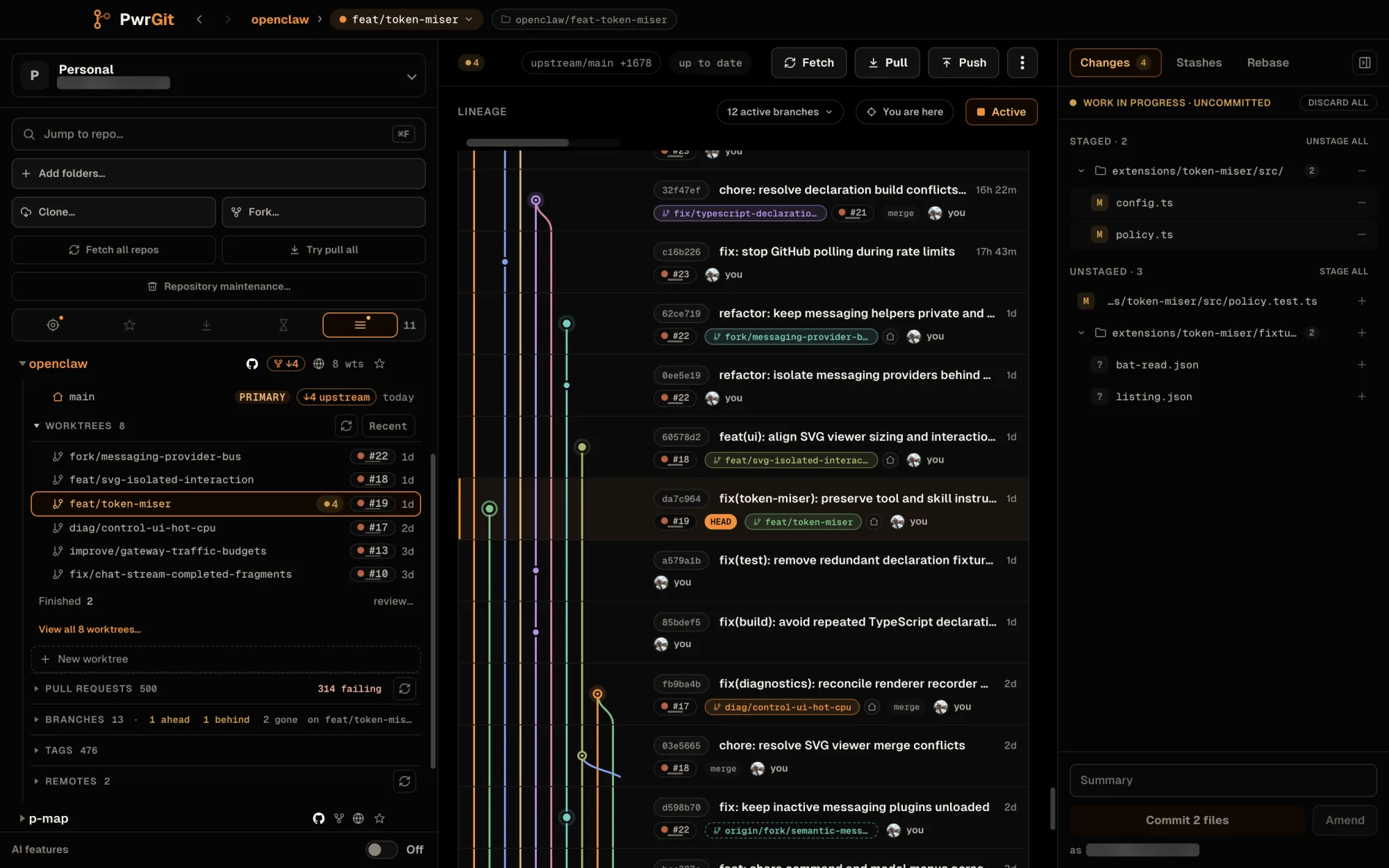
Task: Switch to the Stashes tab
Action: (1199, 62)
